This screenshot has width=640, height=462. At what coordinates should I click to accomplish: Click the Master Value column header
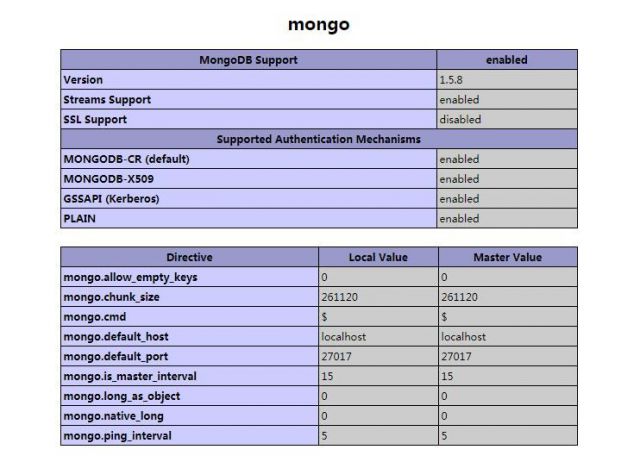click(508, 258)
